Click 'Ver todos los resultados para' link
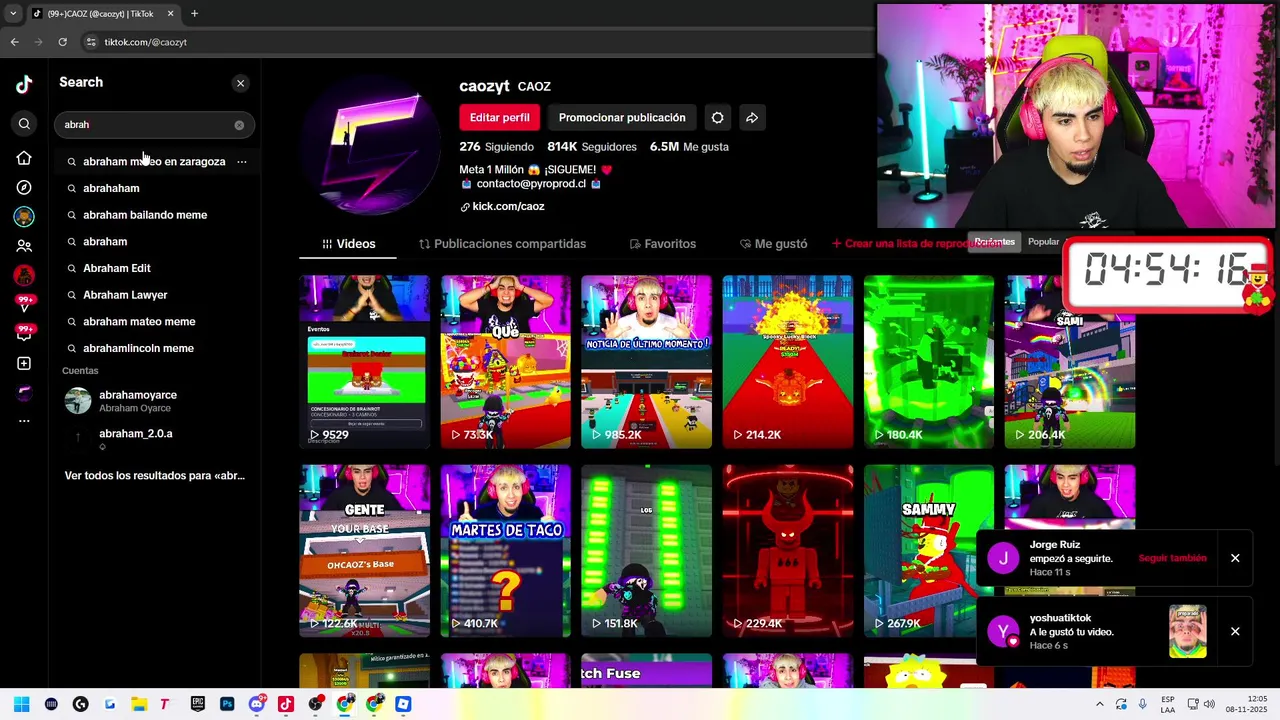Screen dimensions: 1280x720 (155, 476)
